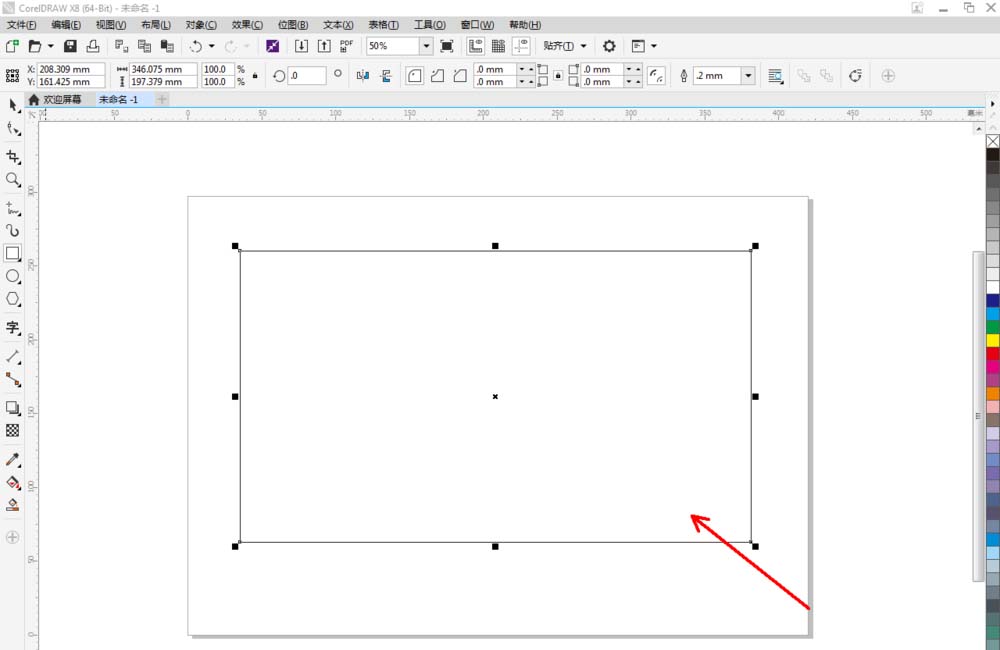Activate the Text tool

point(13,327)
